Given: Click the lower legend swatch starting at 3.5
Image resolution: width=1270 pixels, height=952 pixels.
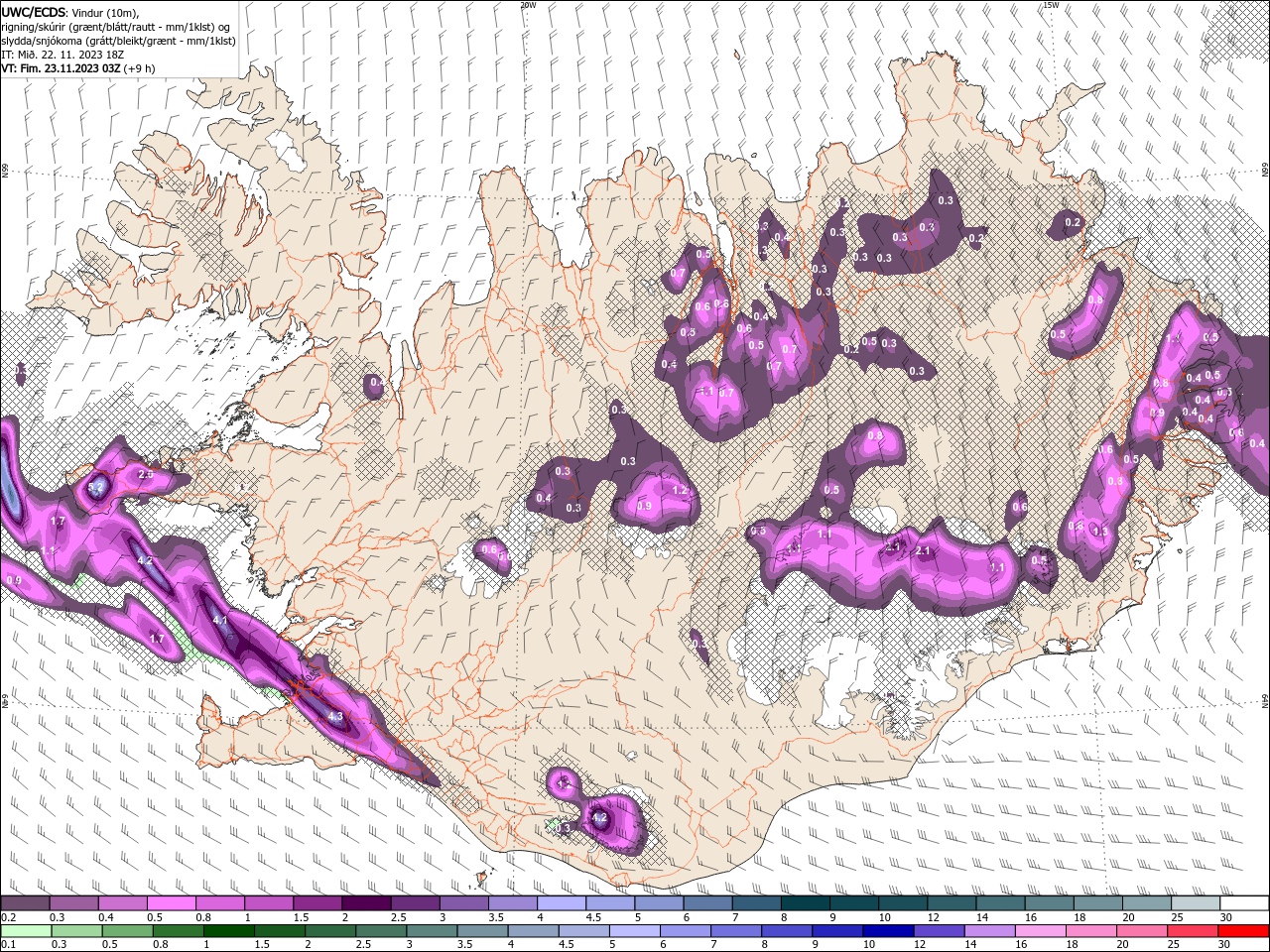Looking at the screenshot, I should pos(482,930).
